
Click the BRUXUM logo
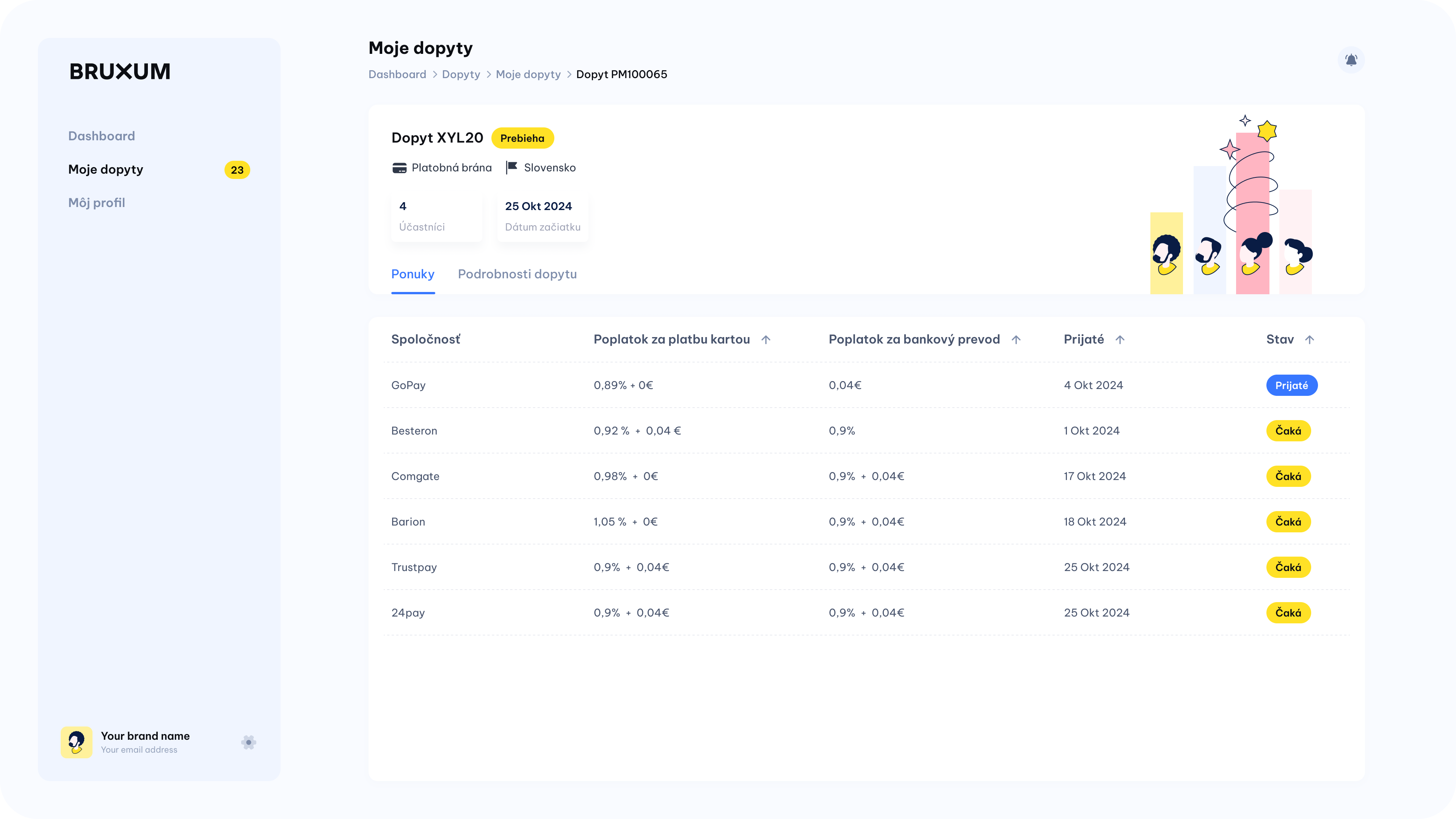[x=120, y=72]
